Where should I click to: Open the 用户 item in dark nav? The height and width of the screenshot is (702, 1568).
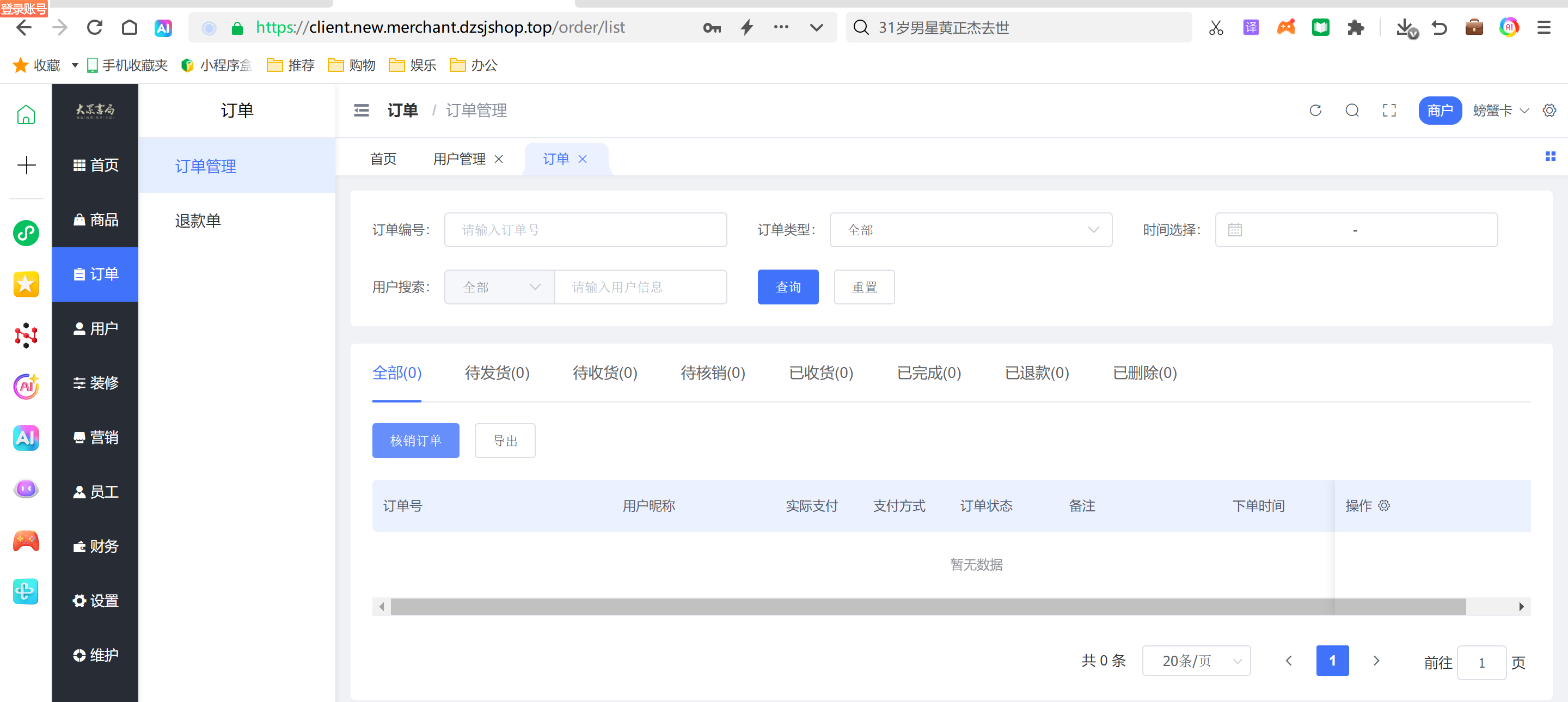coord(96,329)
